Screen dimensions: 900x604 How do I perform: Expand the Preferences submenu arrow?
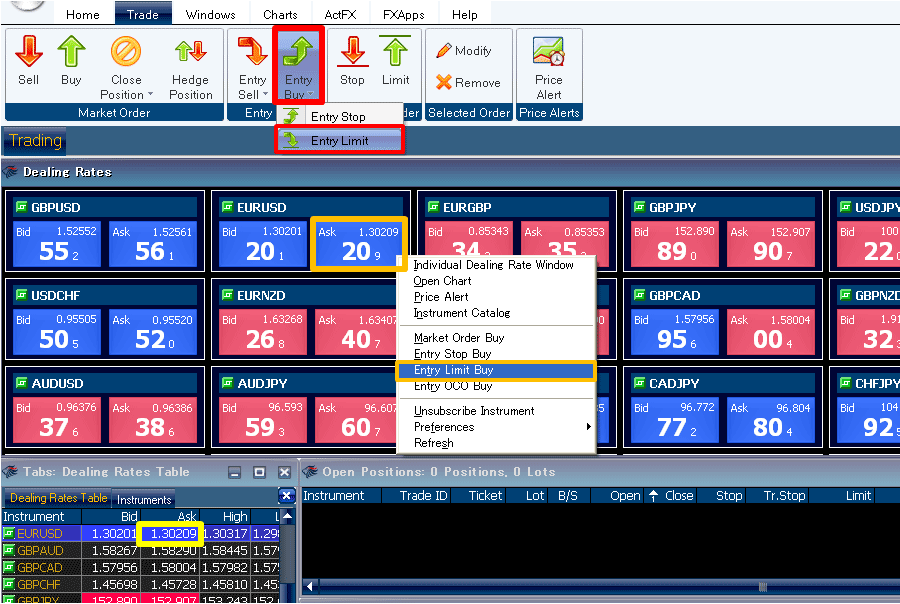pyautogui.click(x=588, y=427)
